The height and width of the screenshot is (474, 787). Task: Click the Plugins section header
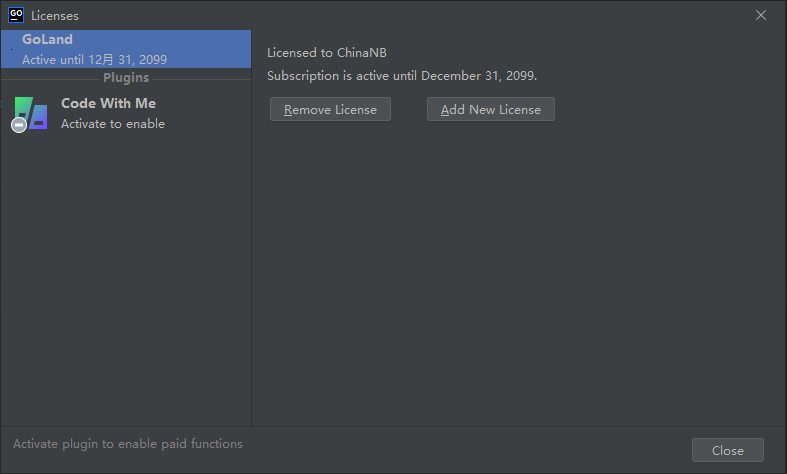coord(126,77)
